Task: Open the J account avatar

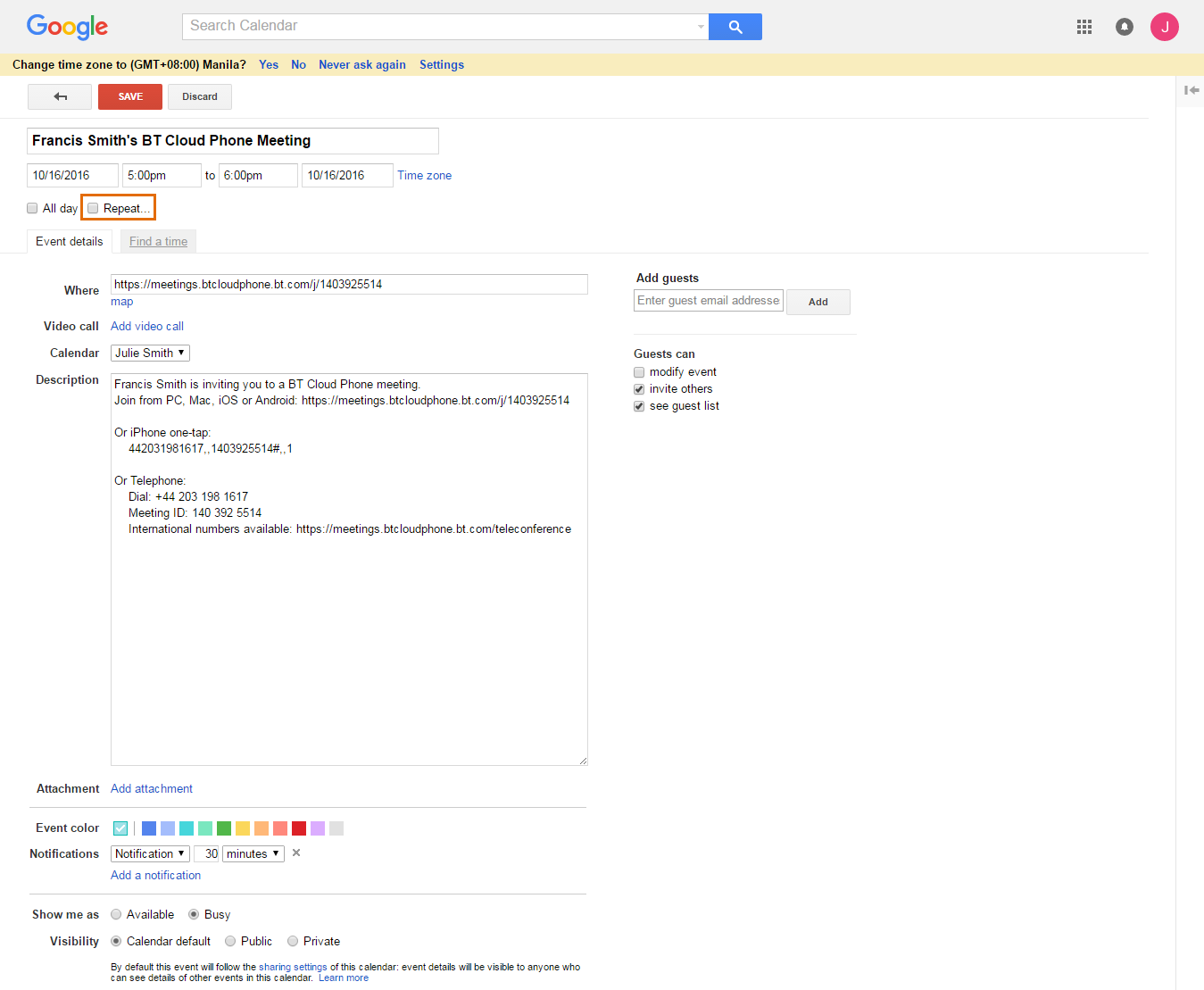Action: tap(1165, 27)
